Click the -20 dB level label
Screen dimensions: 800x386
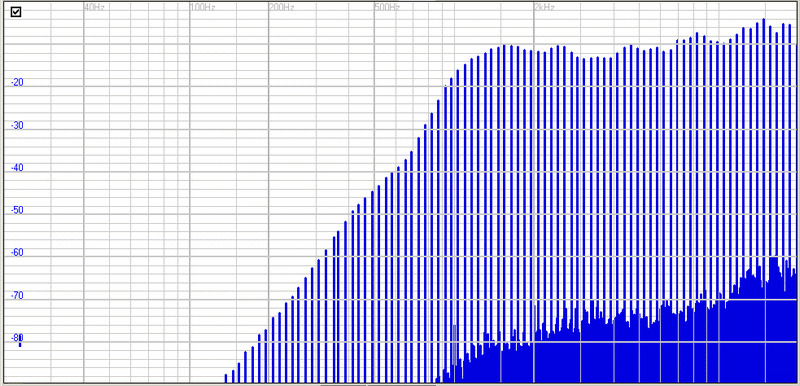coord(17,83)
